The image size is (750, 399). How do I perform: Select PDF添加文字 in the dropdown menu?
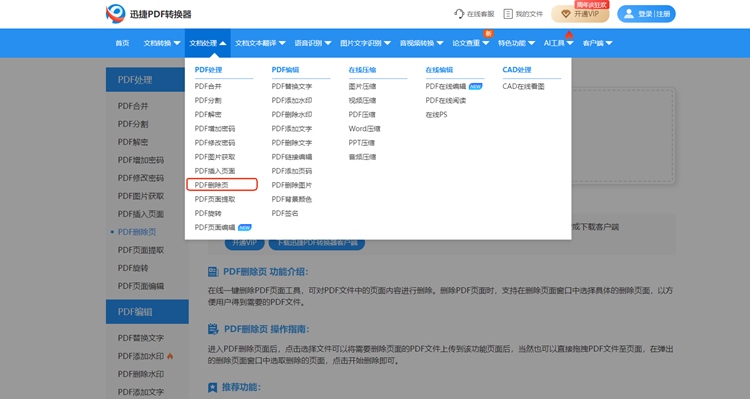(292, 129)
